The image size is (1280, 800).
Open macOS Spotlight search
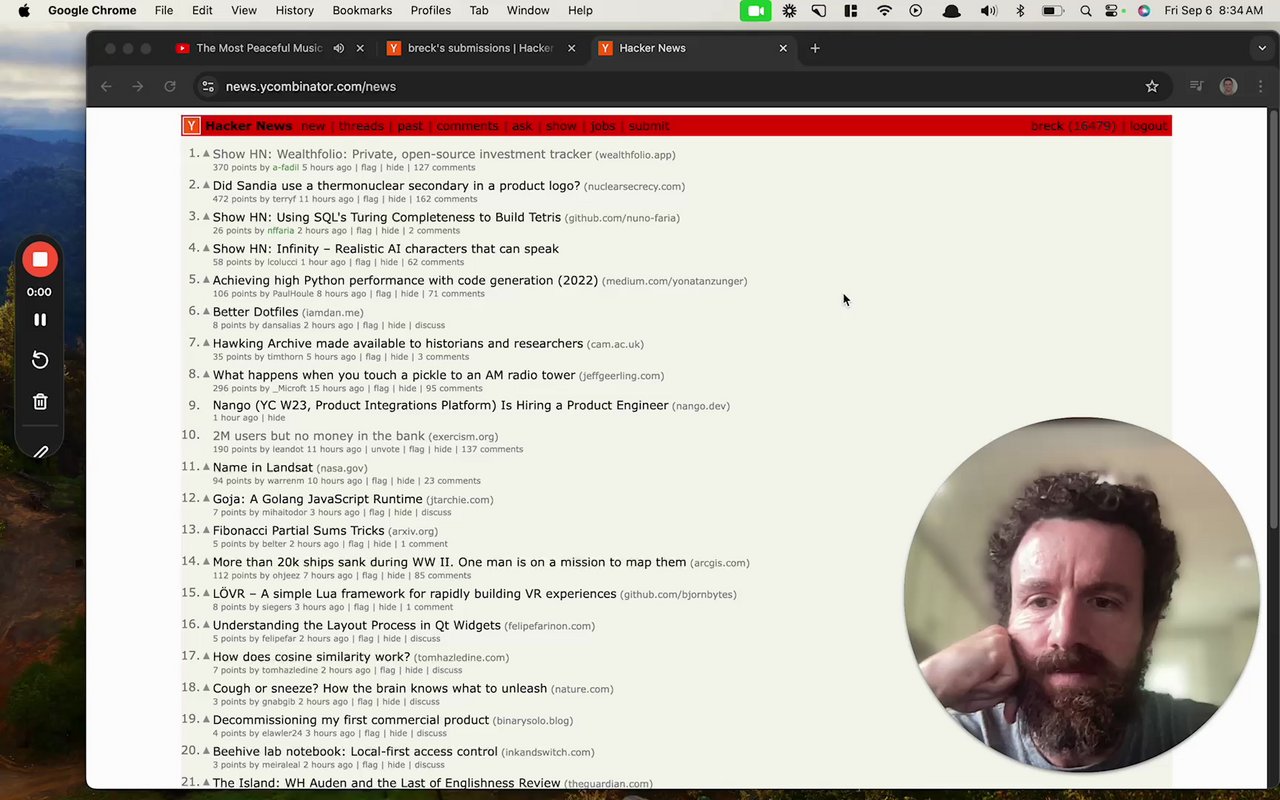pos(1086,11)
